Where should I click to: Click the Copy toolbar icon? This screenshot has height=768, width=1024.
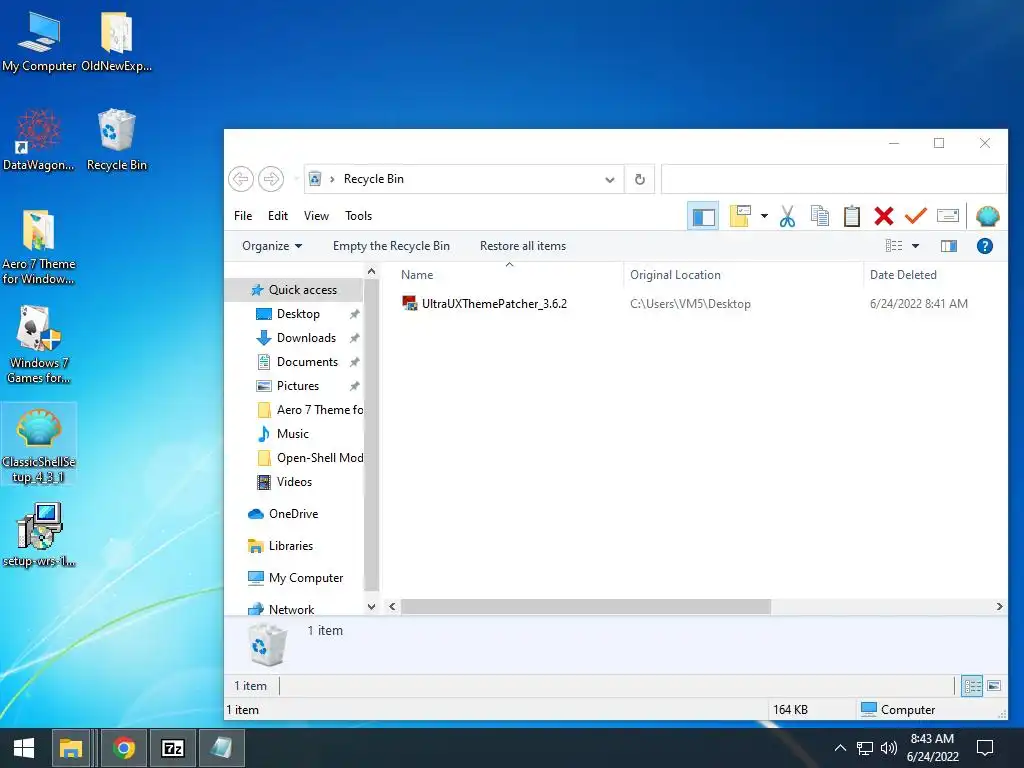[x=820, y=216]
